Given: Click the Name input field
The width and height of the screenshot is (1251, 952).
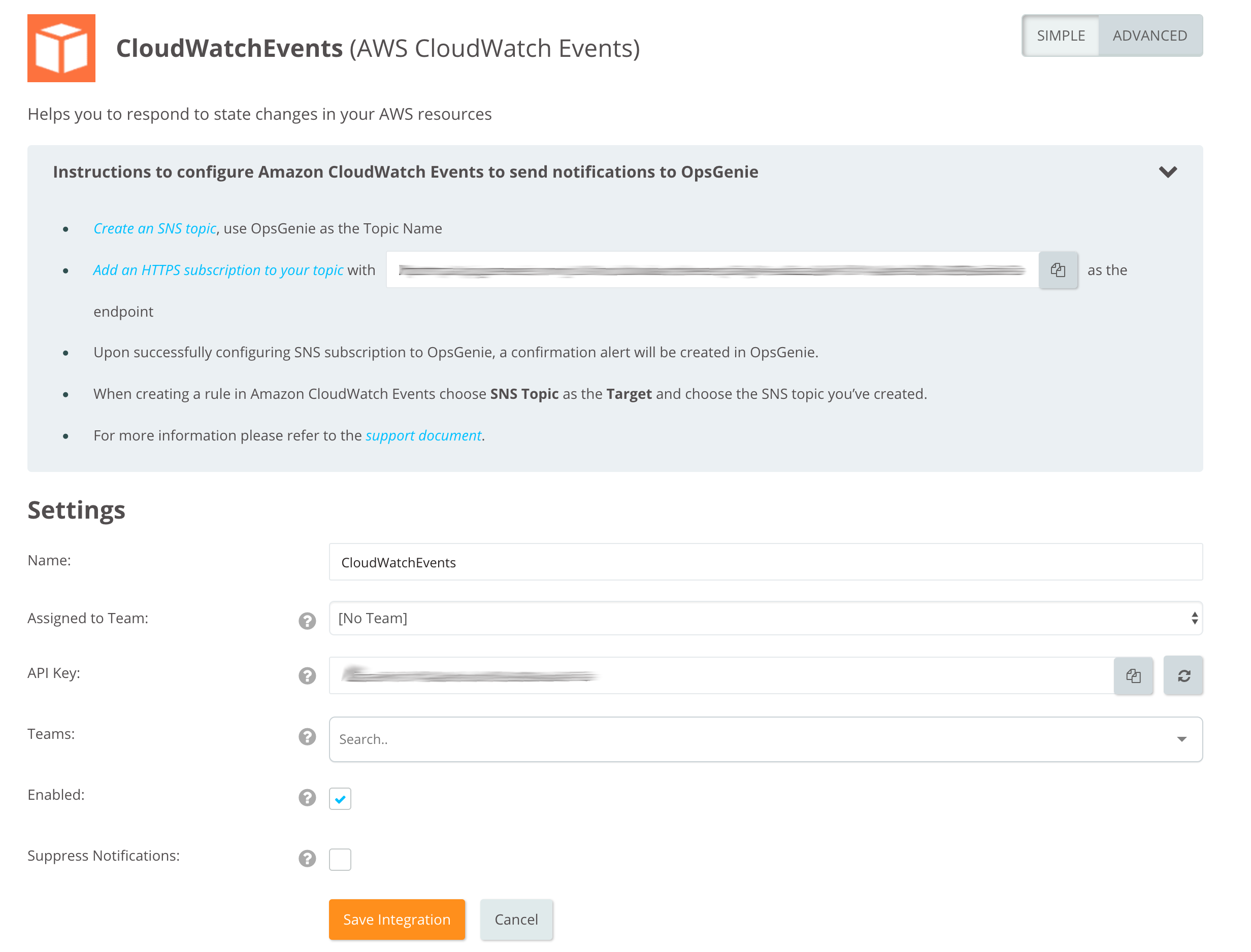Looking at the screenshot, I should (765, 562).
